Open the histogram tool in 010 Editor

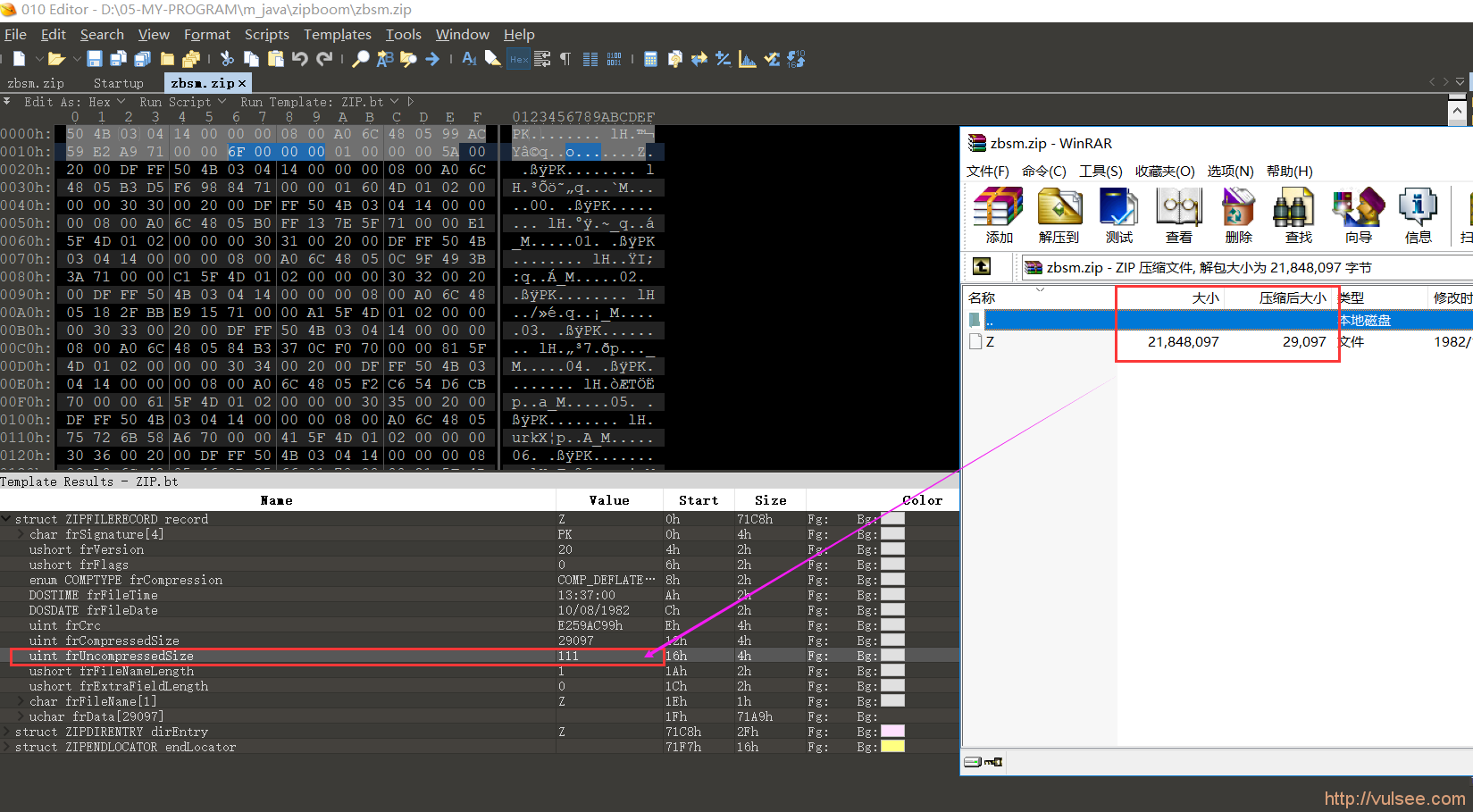748,59
